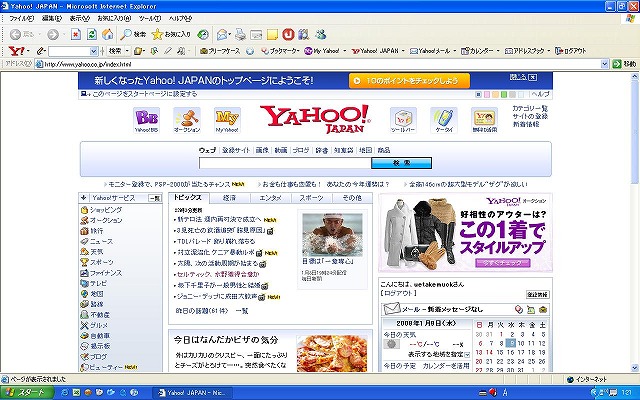
Task: Click the Y! logo in Yahoo toolbar
Action: (x=16, y=51)
